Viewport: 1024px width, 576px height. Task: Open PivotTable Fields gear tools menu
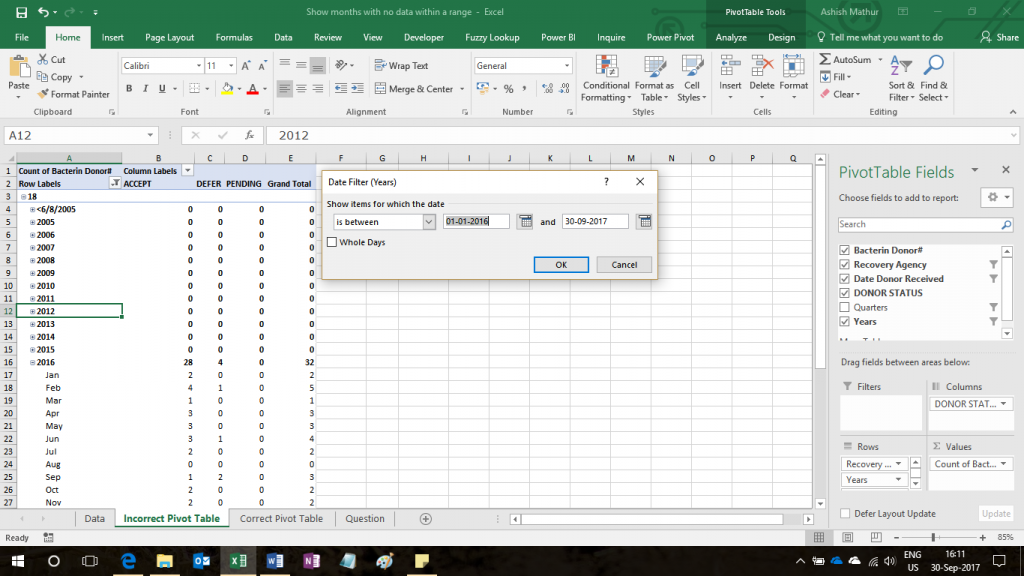click(997, 197)
